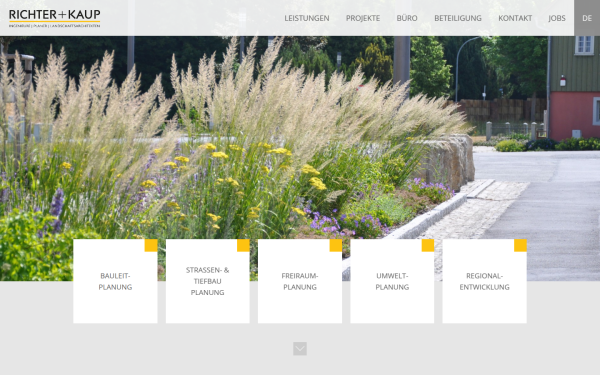Select the Freiraumplanung tile
Viewport: 600px width, 375px height.
[300, 281]
